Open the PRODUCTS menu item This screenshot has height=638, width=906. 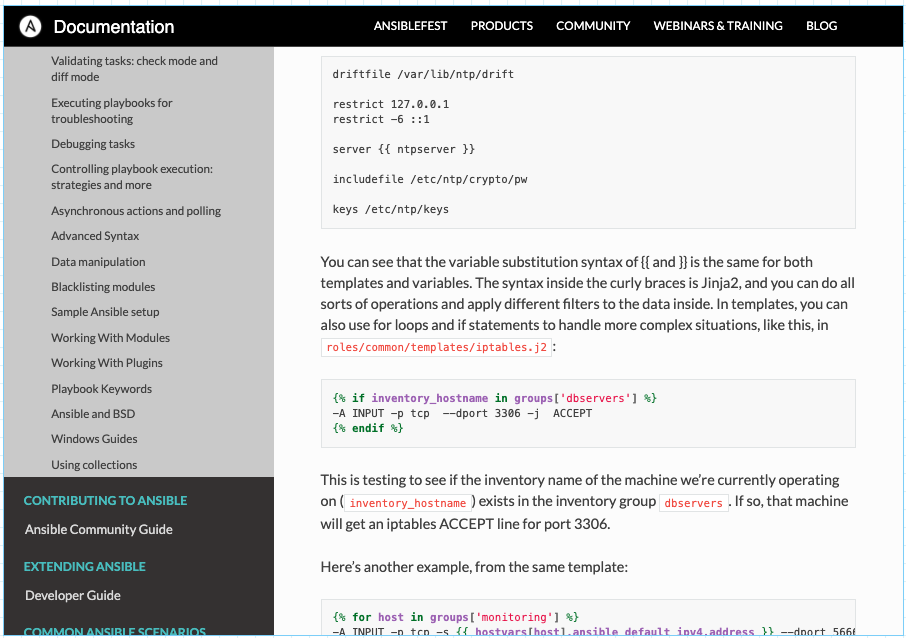click(x=502, y=26)
